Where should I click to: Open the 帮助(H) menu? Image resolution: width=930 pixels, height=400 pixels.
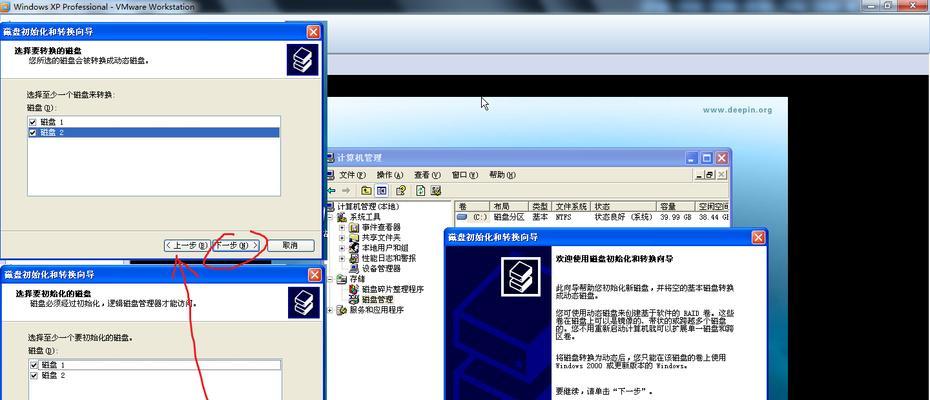point(502,175)
